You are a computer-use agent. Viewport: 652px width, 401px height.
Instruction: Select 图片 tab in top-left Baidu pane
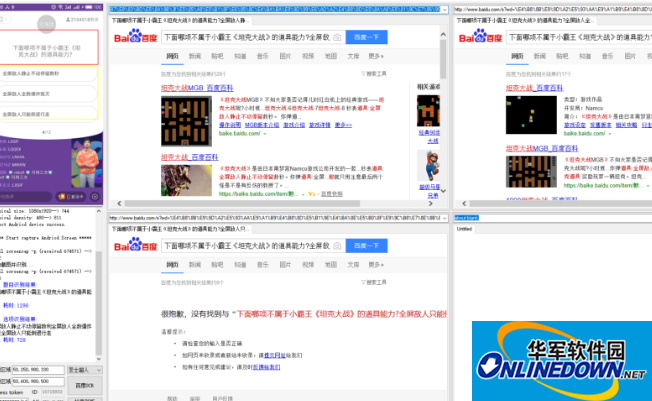point(285,56)
